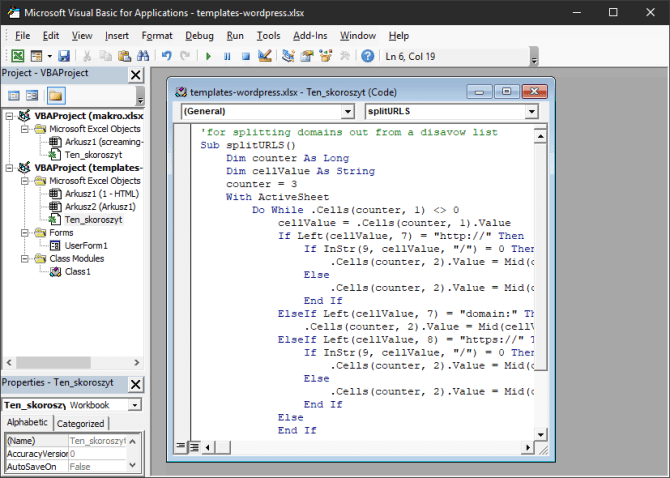Click the View Microsoft Excel icon
This screenshot has width=670, height=478.
[x=18, y=56]
